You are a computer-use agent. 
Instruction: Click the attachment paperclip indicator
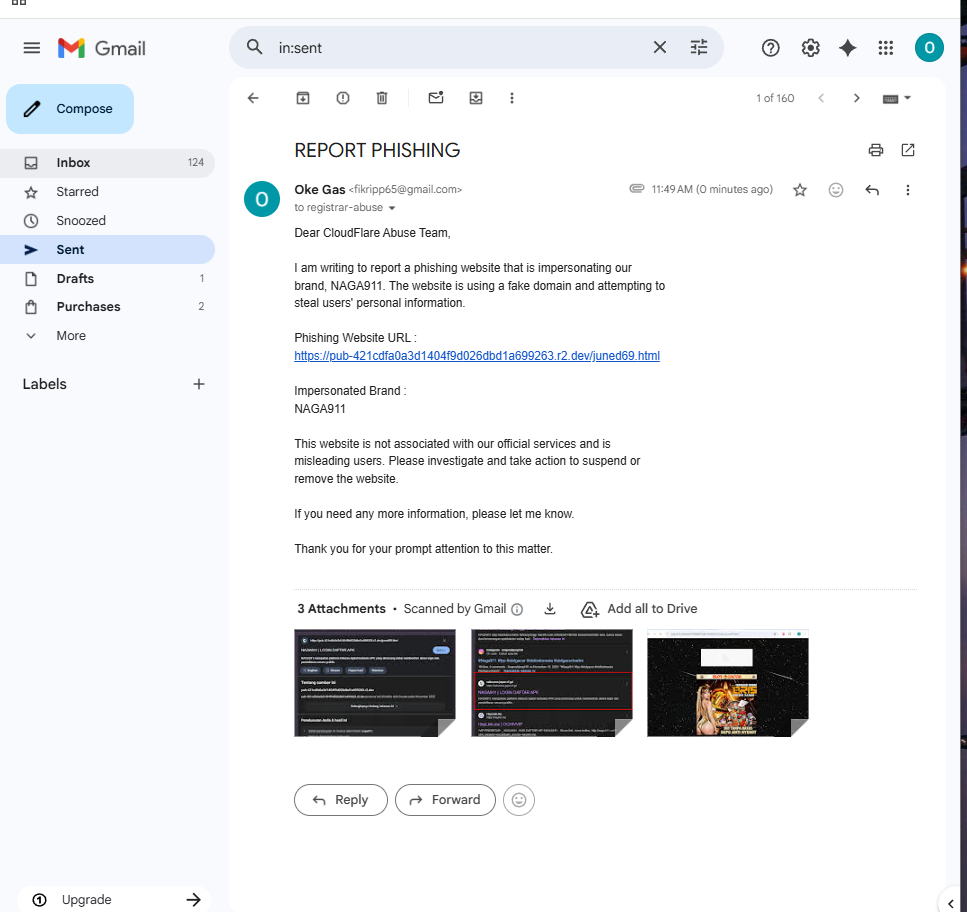click(636, 189)
